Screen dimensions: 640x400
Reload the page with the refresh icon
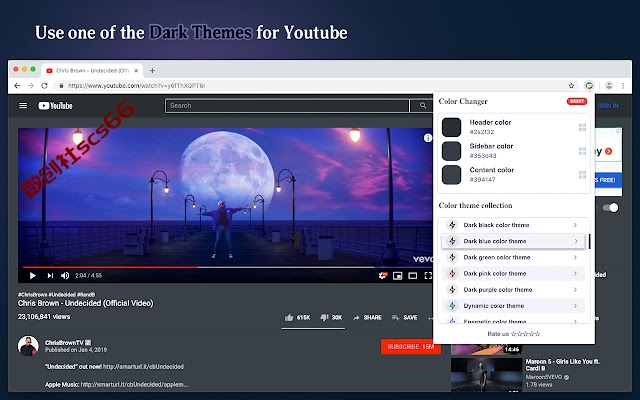tap(44, 86)
